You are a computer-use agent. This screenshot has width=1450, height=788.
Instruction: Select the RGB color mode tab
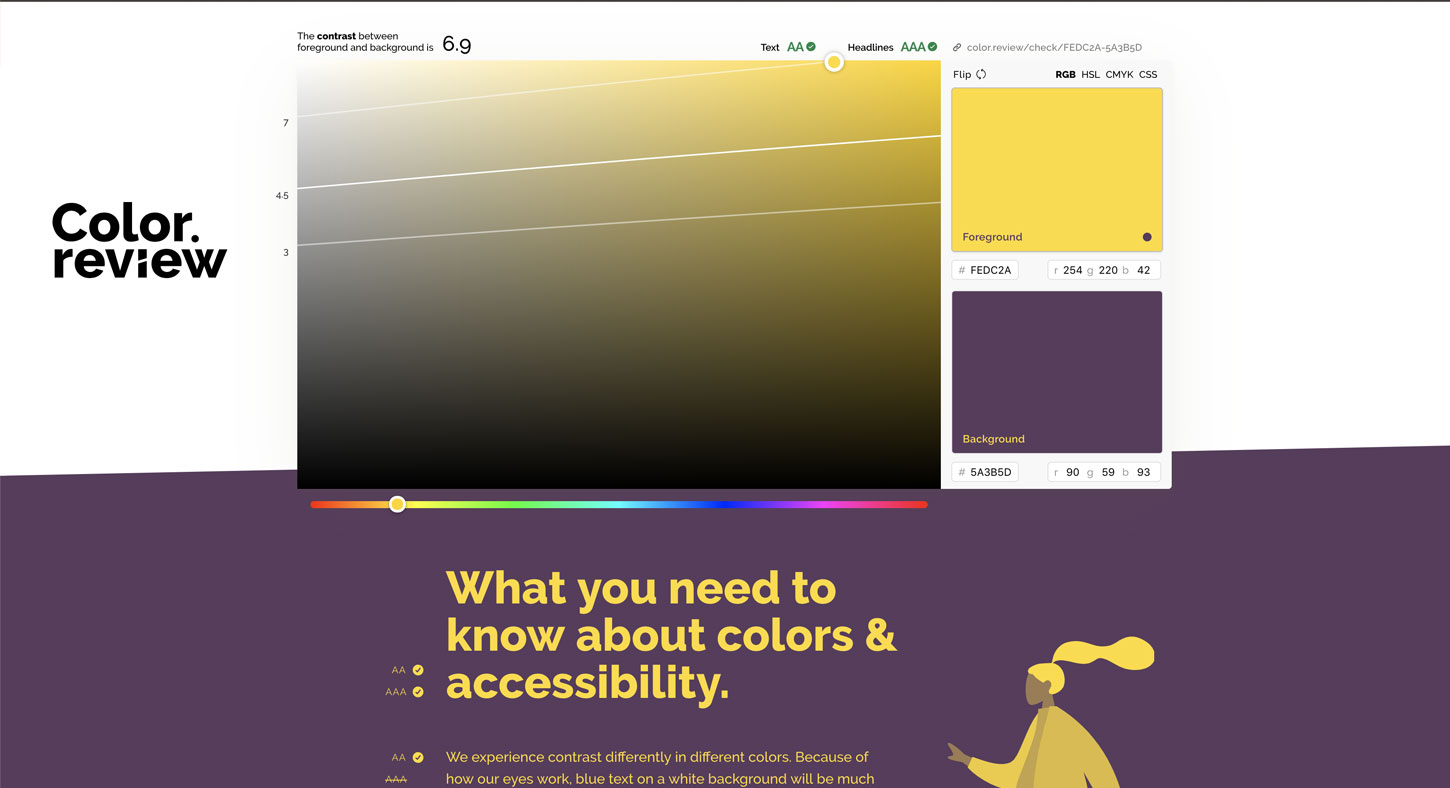1065,74
